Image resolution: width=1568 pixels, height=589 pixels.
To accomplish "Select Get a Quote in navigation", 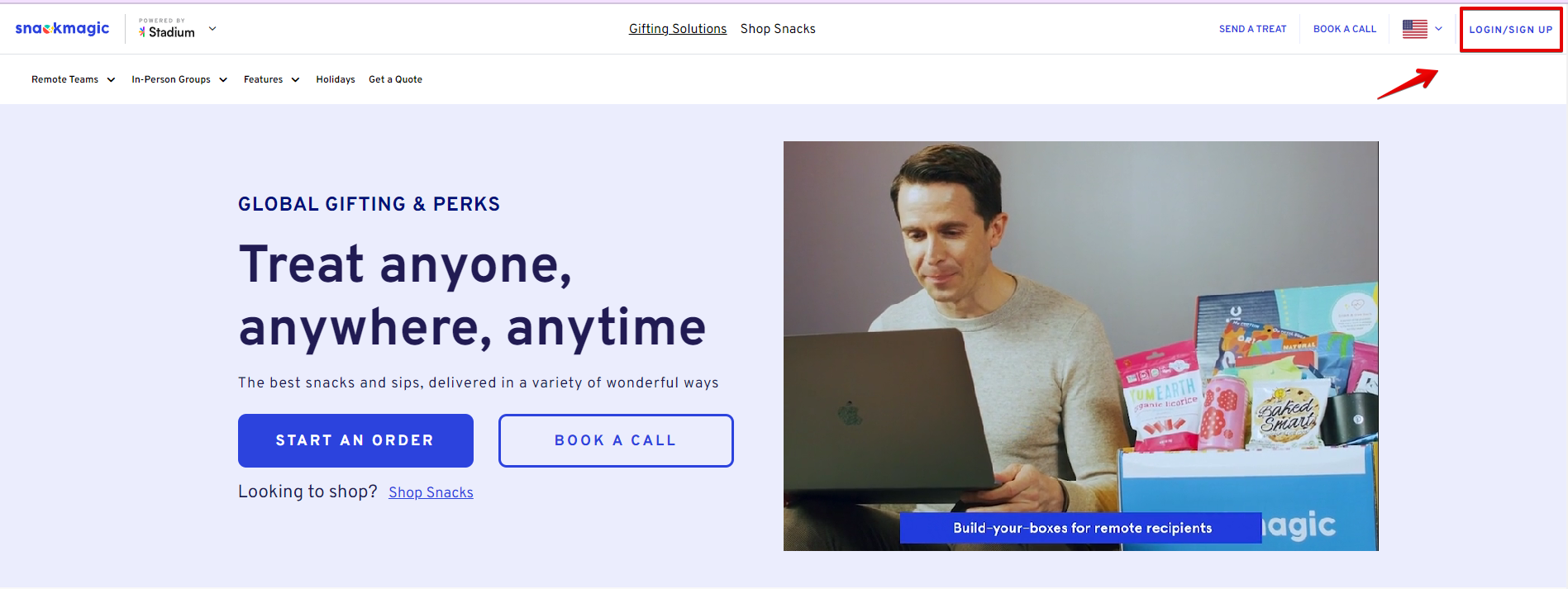I will (395, 80).
